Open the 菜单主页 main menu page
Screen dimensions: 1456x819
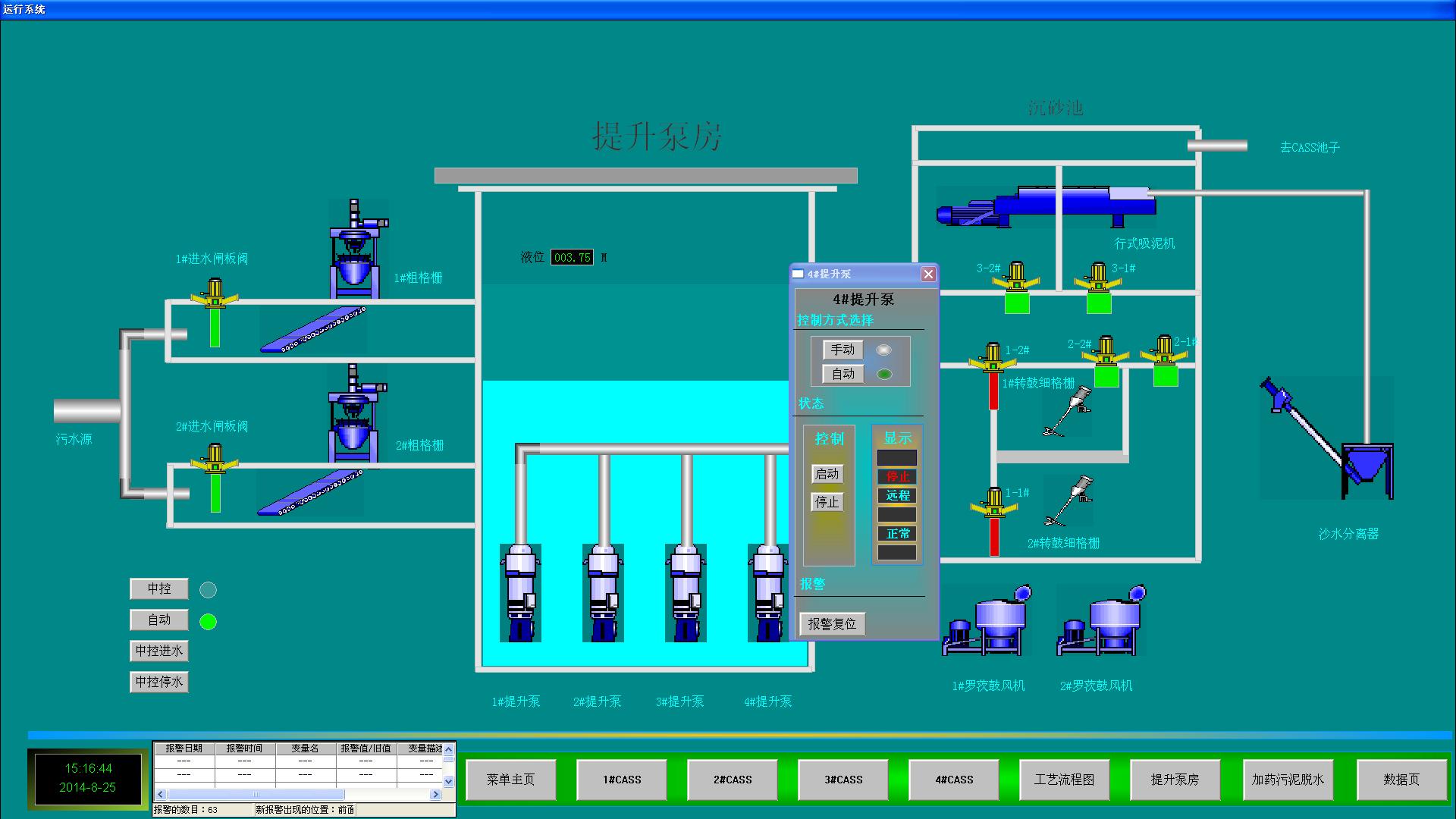[510, 780]
